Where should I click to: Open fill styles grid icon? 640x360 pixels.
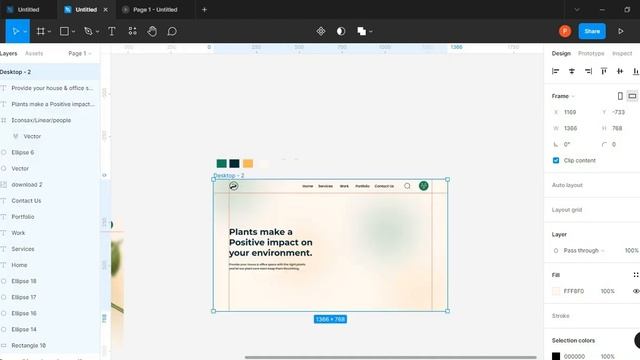coord(636,275)
